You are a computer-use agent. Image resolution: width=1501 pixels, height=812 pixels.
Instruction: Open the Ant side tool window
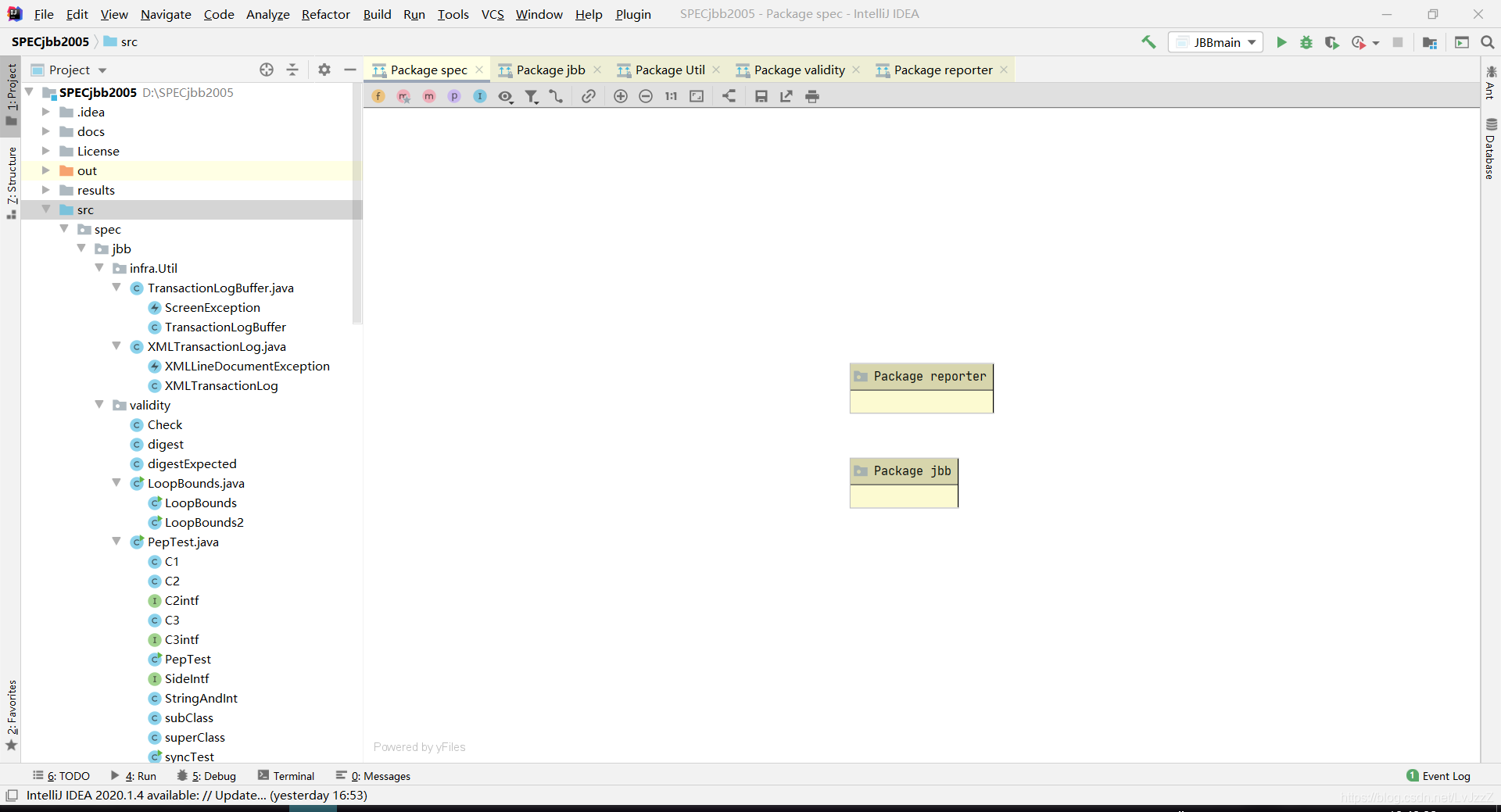tap(1491, 83)
